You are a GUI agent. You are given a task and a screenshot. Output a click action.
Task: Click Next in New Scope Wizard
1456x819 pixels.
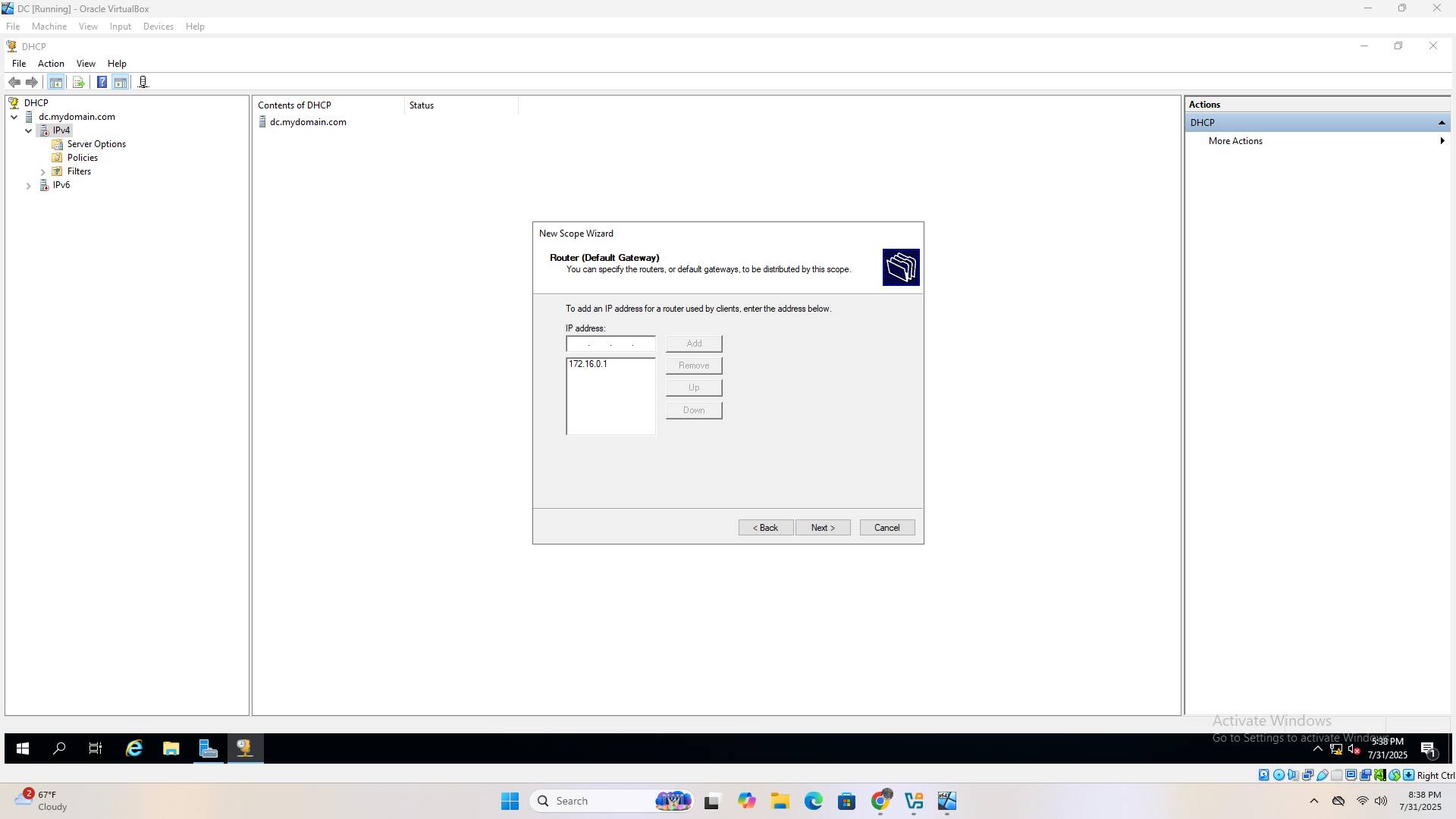(822, 528)
